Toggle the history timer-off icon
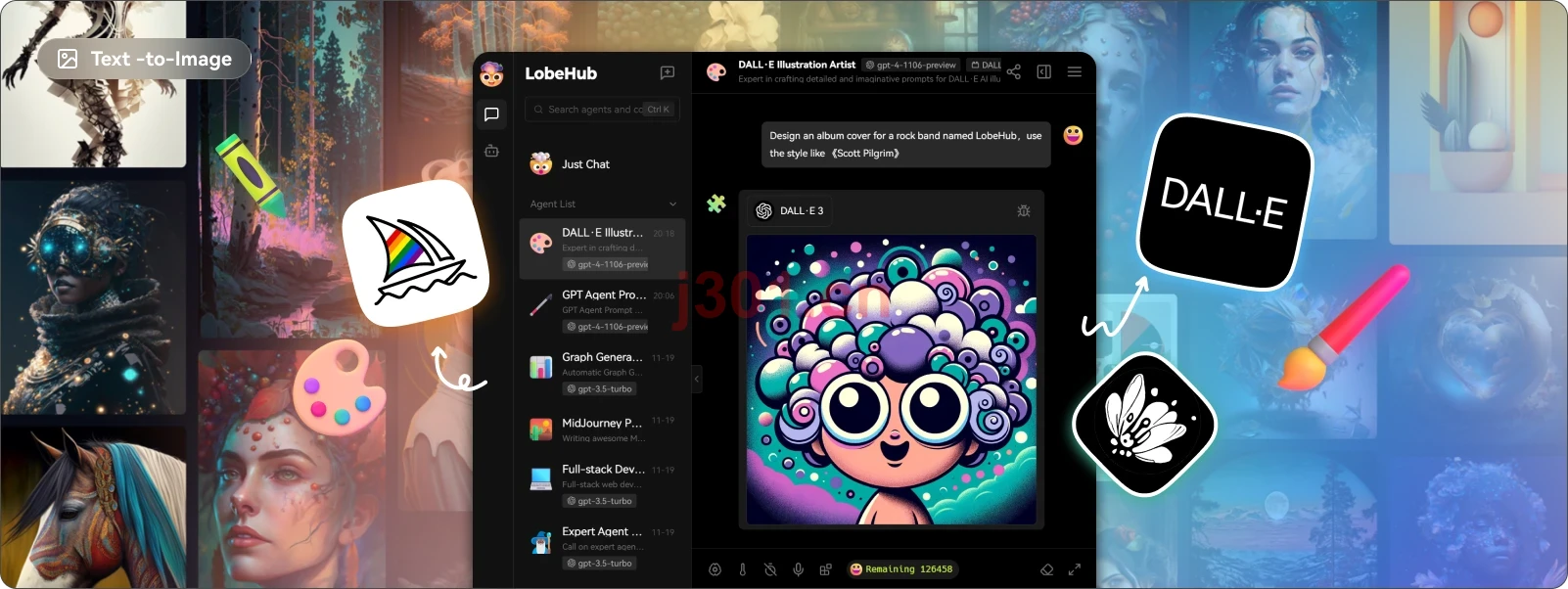The width and height of the screenshot is (1568, 589). click(770, 569)
